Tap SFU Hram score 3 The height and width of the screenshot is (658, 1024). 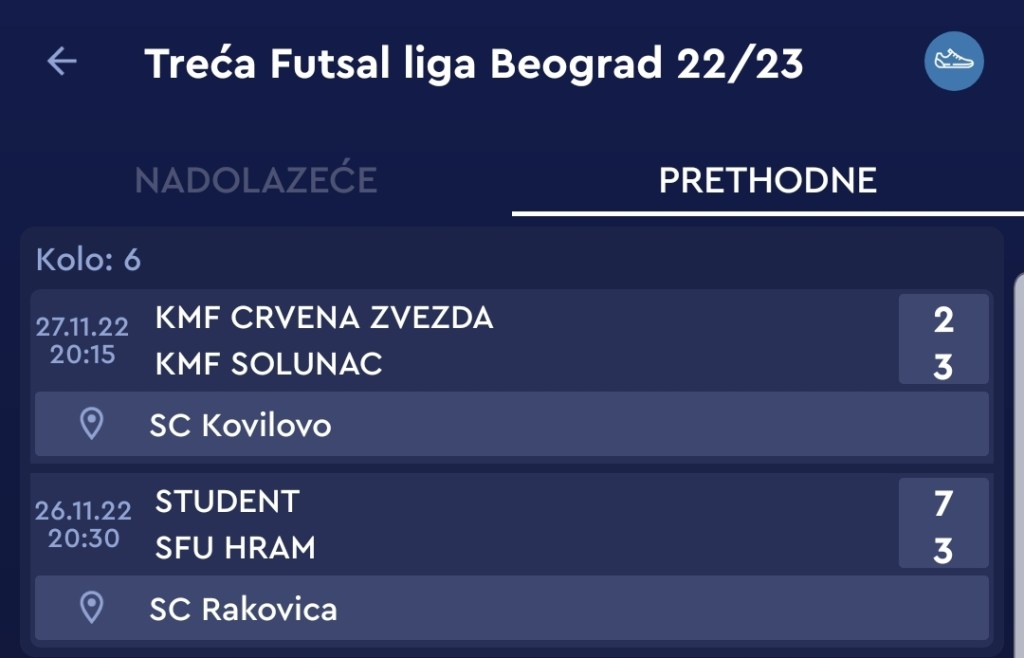pos(943,550)
